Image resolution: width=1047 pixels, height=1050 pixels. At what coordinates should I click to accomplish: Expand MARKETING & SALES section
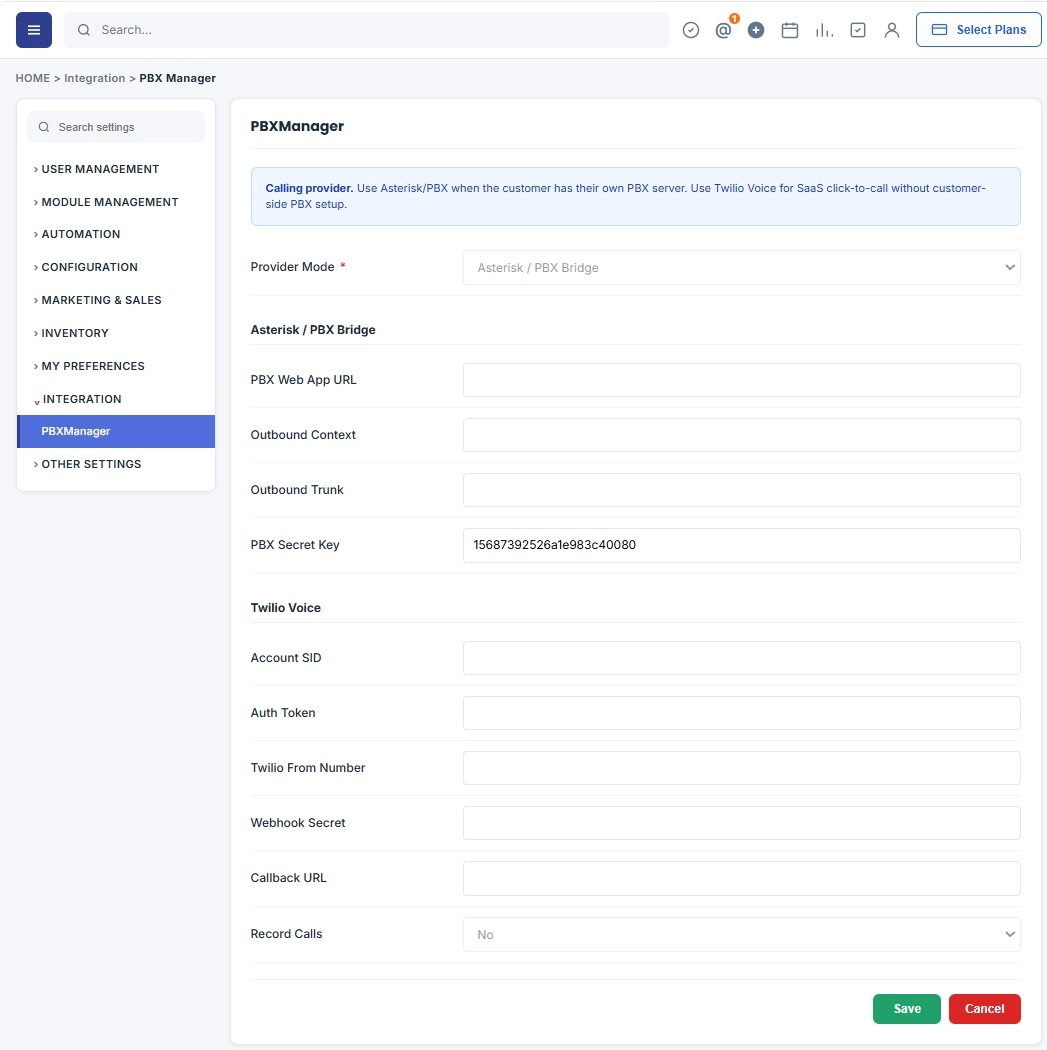pyautogui.click(x=98, y=300)
